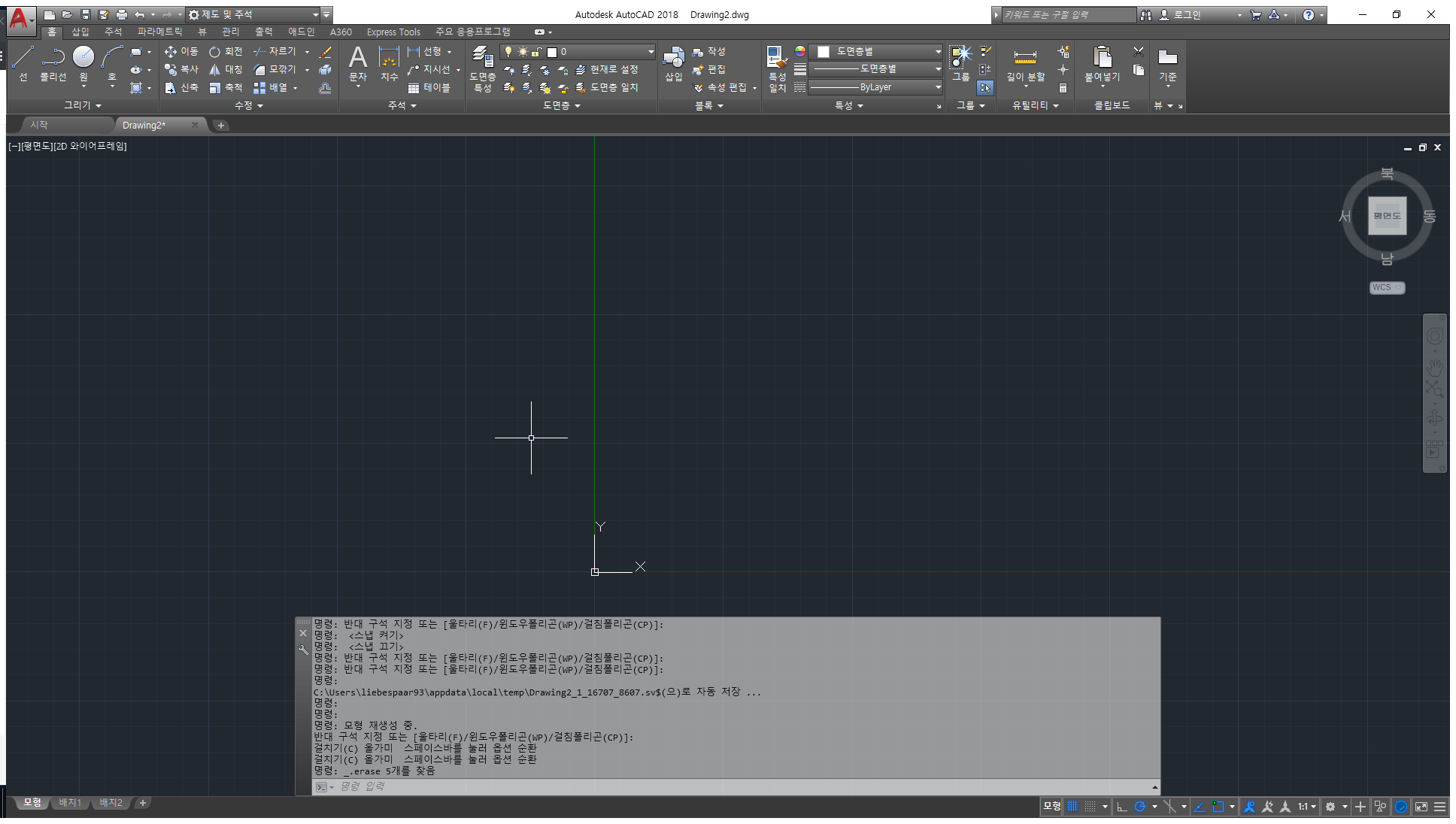
Task: Switch to the 배치1 layout tab
Action: (70, 803)
